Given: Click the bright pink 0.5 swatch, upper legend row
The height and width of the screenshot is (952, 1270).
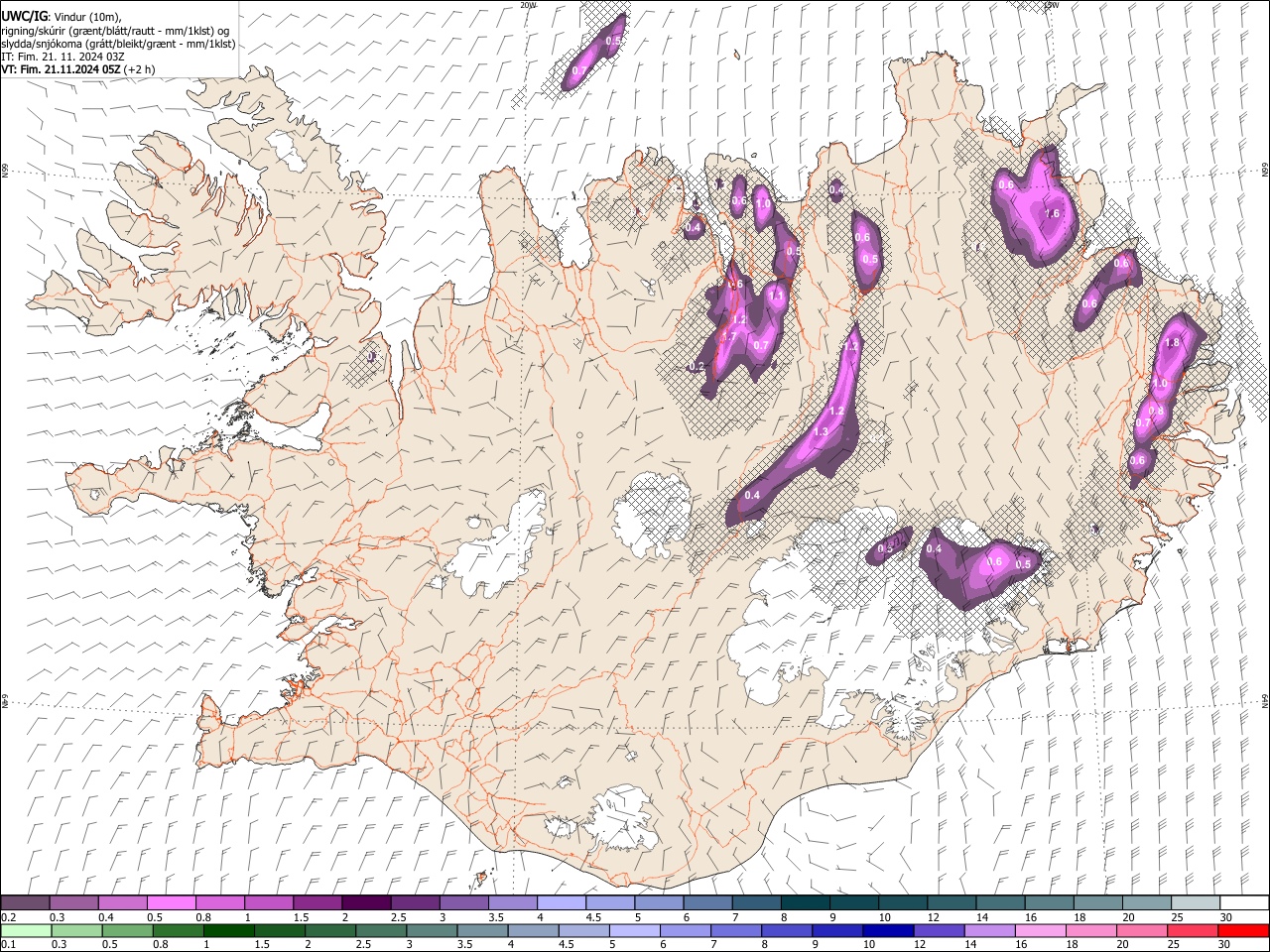Looking at the screenshot, I should [x=172, y=902].
